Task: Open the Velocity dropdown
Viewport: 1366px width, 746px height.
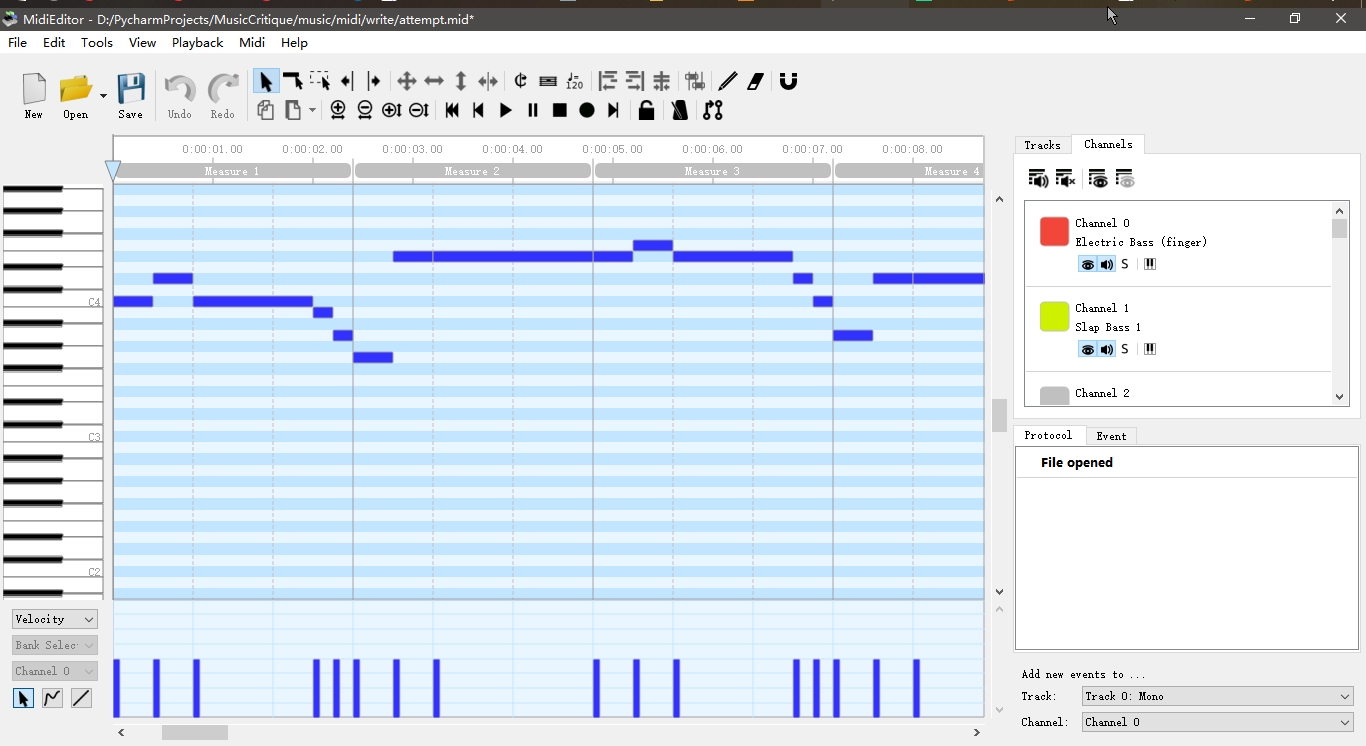Action: 55,619
